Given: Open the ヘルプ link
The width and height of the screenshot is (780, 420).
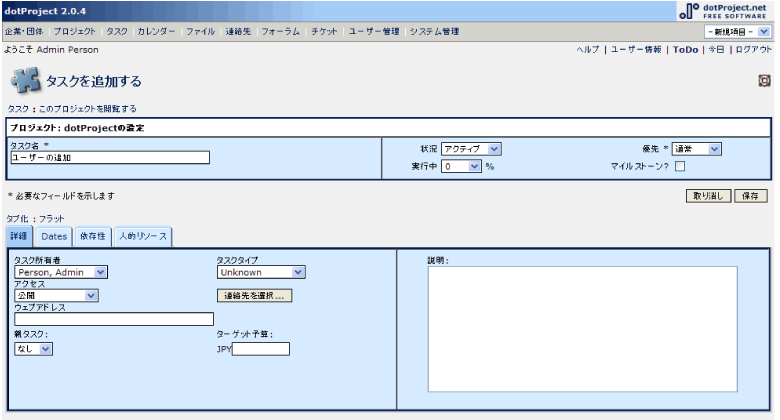Looking at the screenshot, I should 587,49.
